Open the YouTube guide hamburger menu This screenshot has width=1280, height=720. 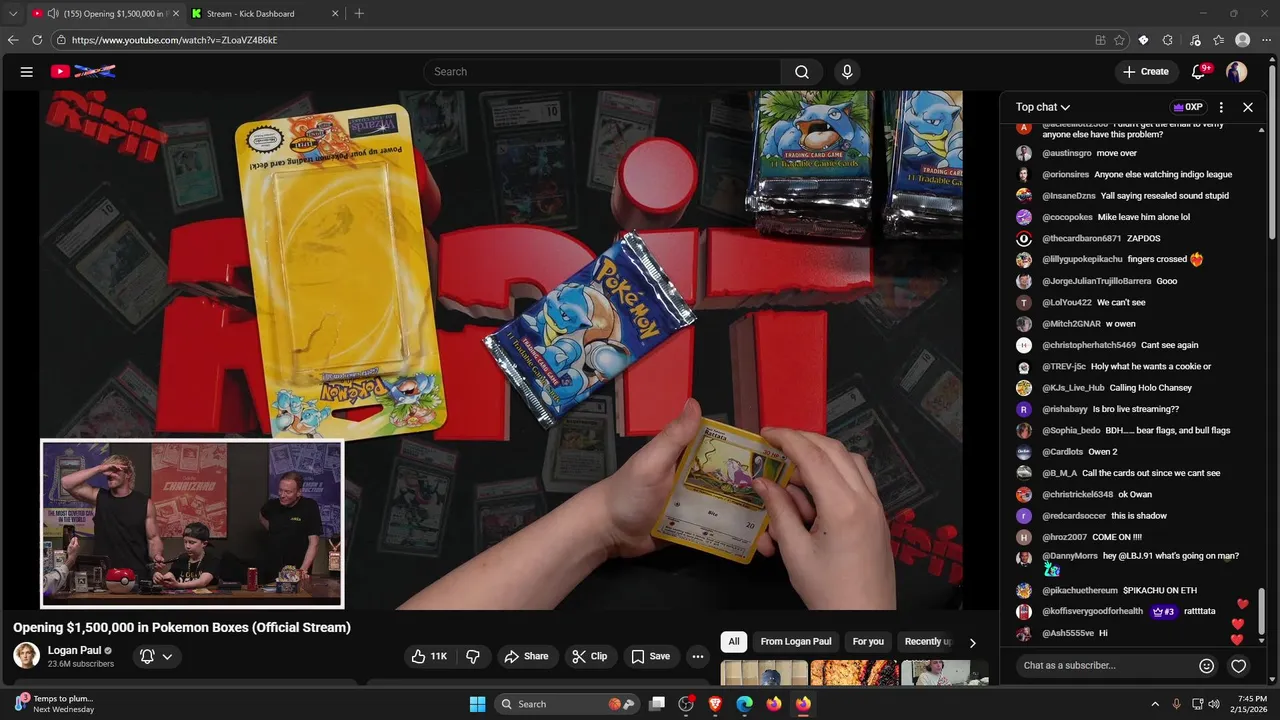(27, 71)
